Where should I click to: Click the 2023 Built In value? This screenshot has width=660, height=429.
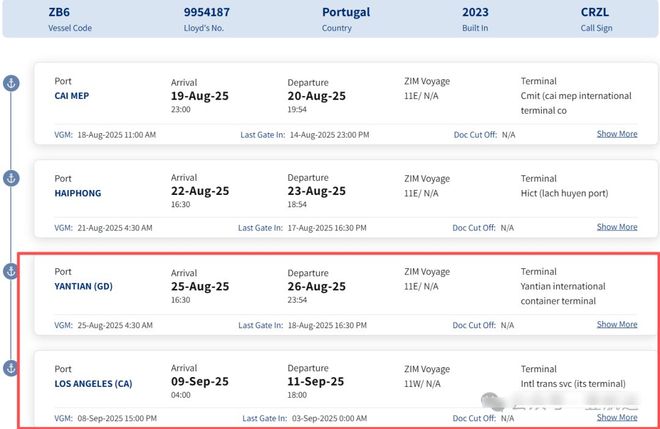tap(476, 12)
